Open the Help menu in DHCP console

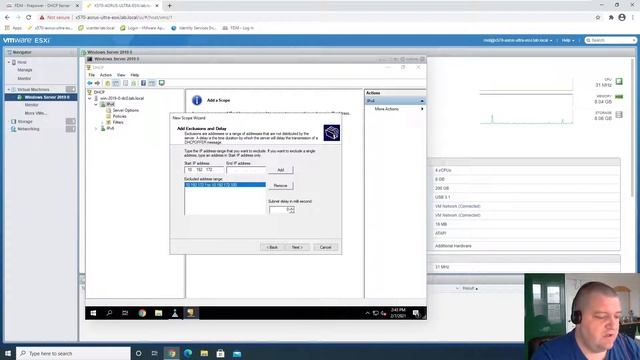135,75
